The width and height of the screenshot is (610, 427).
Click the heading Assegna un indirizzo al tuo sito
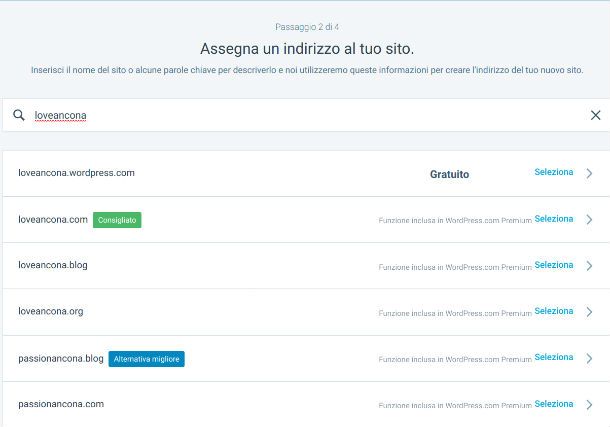[x=307, y=49]
